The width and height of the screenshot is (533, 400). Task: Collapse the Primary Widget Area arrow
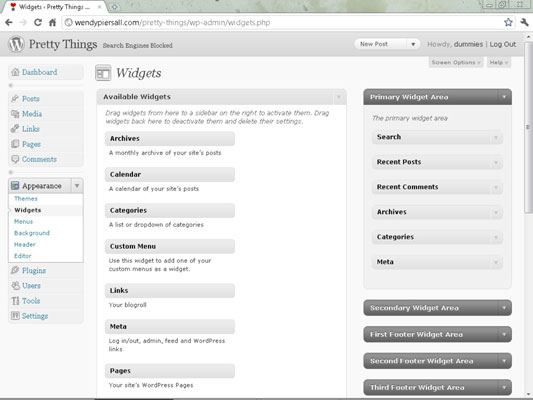[504, 97]
